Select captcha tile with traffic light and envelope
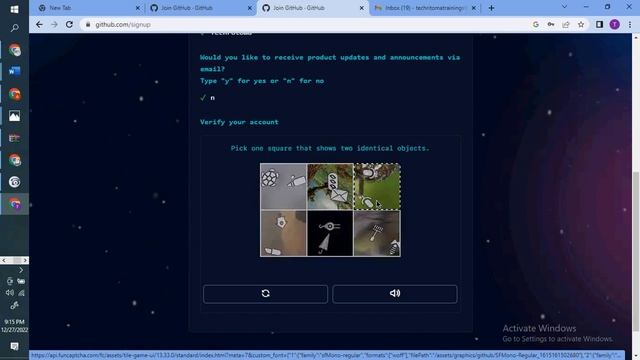 coord(330,187)
